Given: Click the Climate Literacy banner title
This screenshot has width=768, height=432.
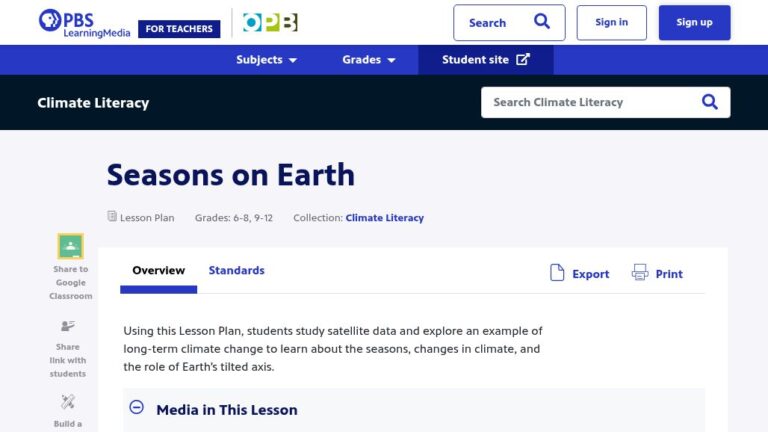Looking at the screenshot, I should 93,103.
